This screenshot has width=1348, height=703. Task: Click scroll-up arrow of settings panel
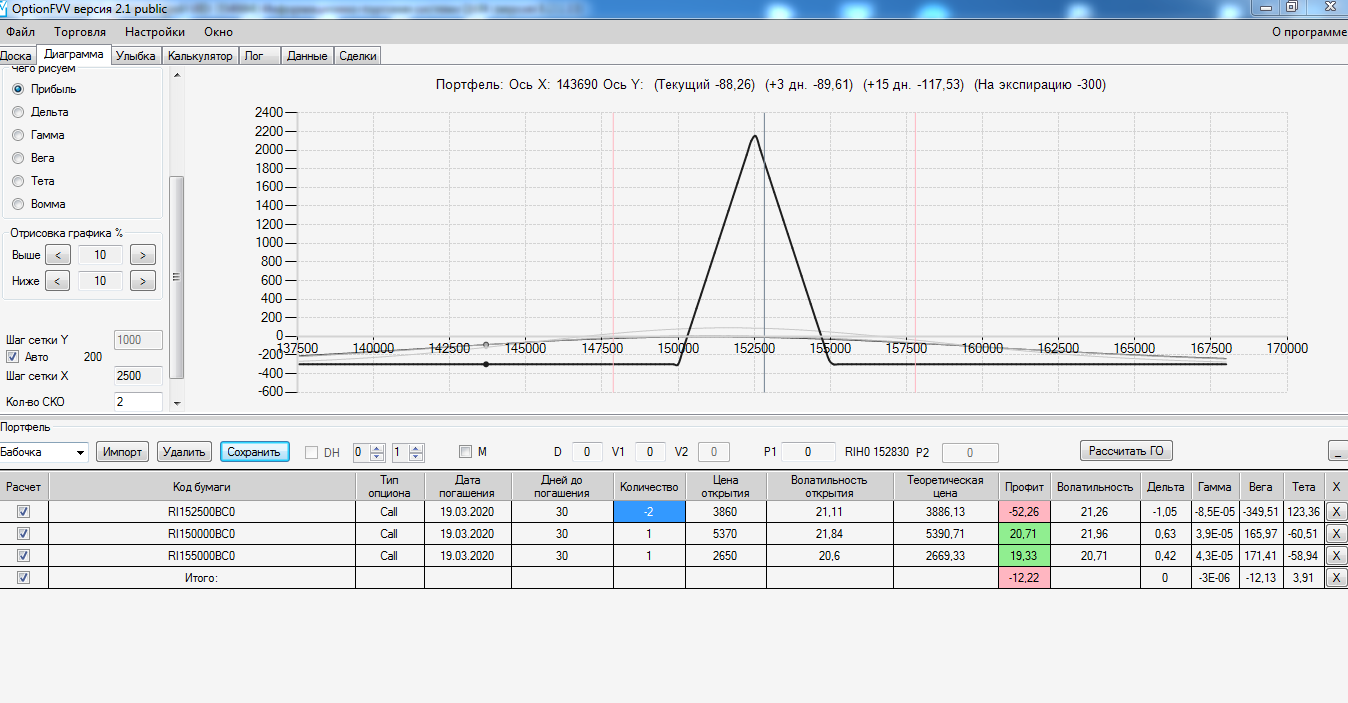pyautogui.click(x=177, y=75)
